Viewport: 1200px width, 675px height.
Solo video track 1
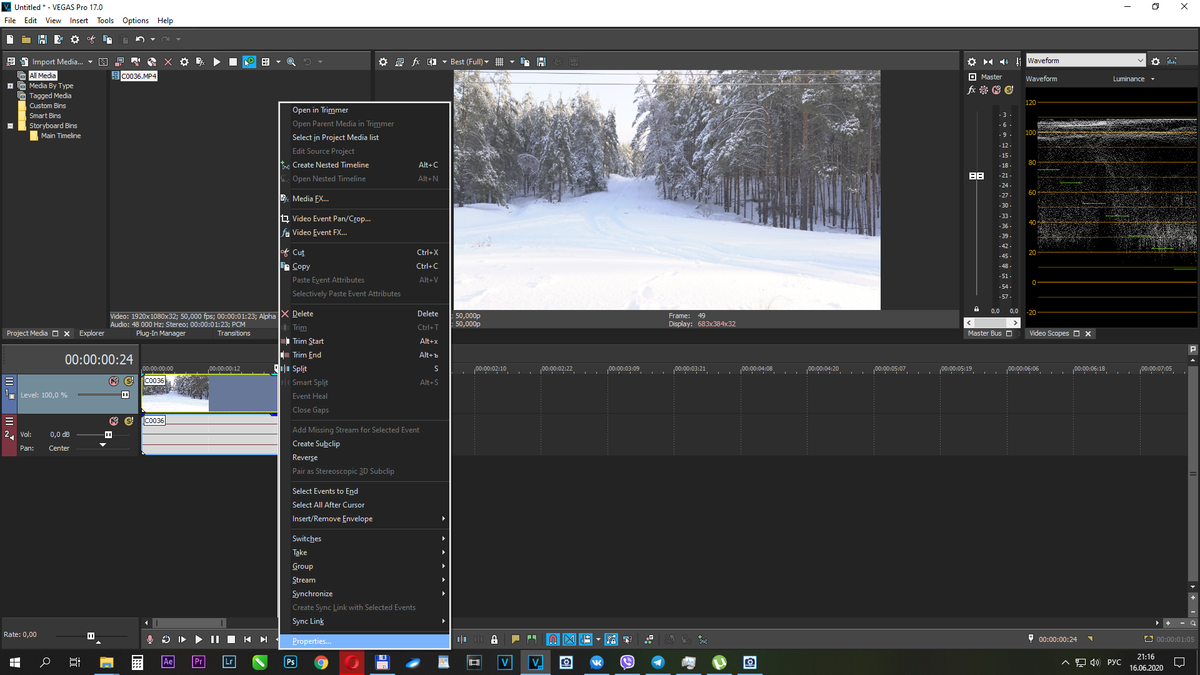pyautogui.click(x=129, y=381)
